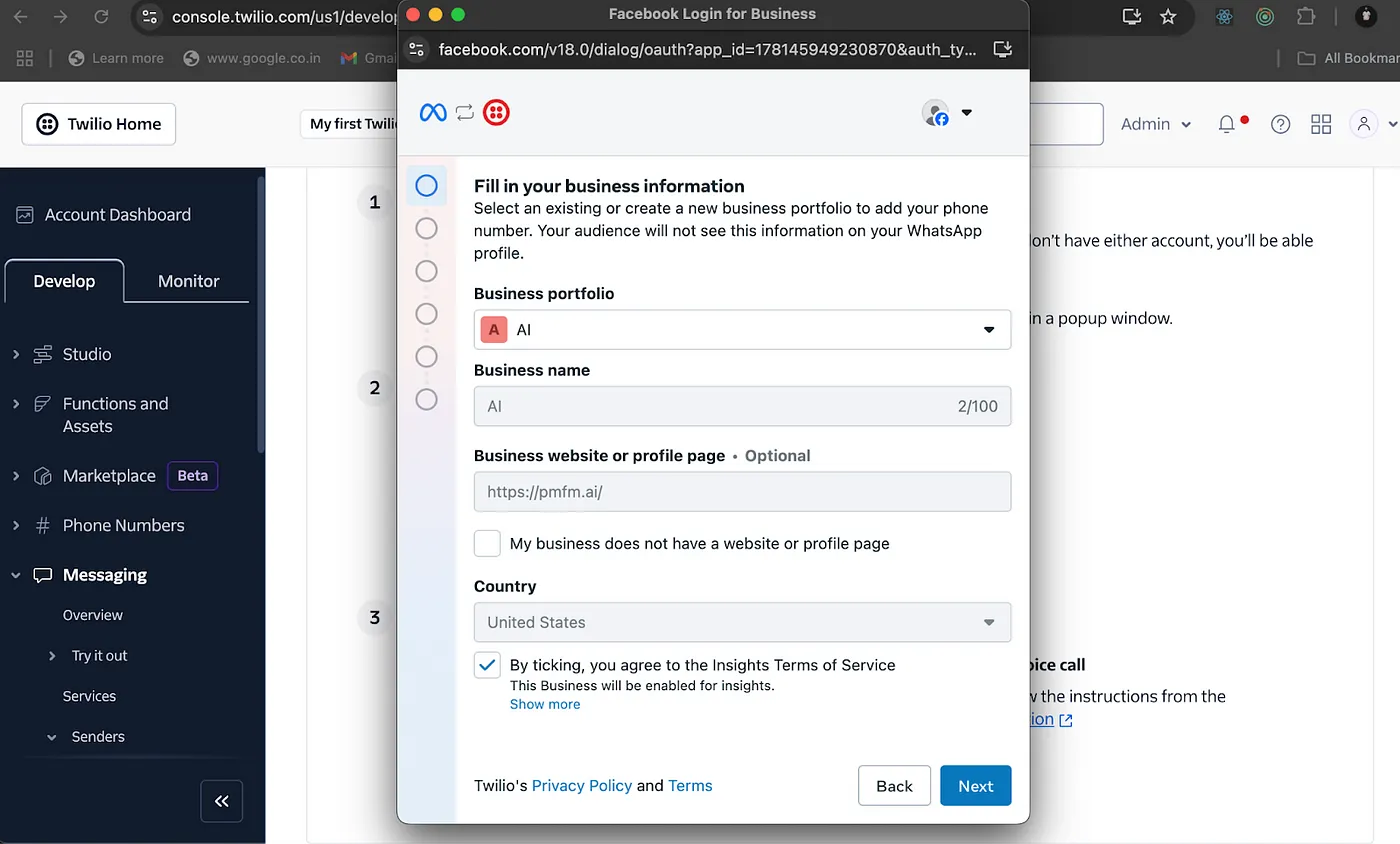Select the first step circle in popup
This screenshot has width=1400, height=844.
click(426, 185)
